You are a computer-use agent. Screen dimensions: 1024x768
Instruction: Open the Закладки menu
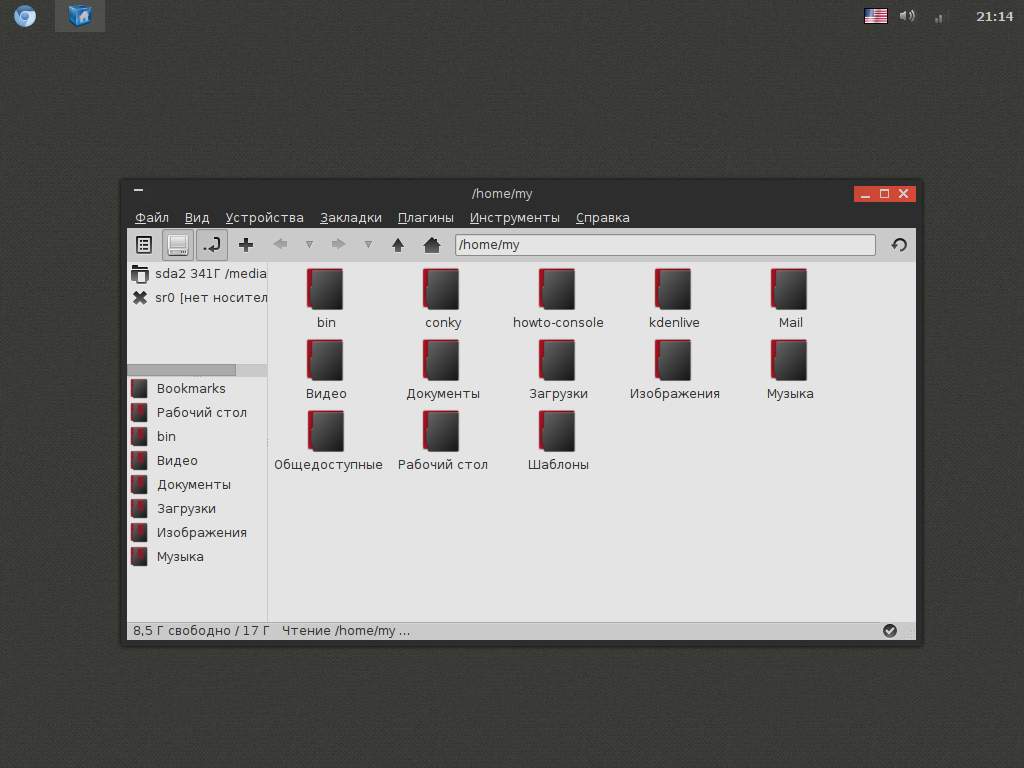[x=351, y=217]
